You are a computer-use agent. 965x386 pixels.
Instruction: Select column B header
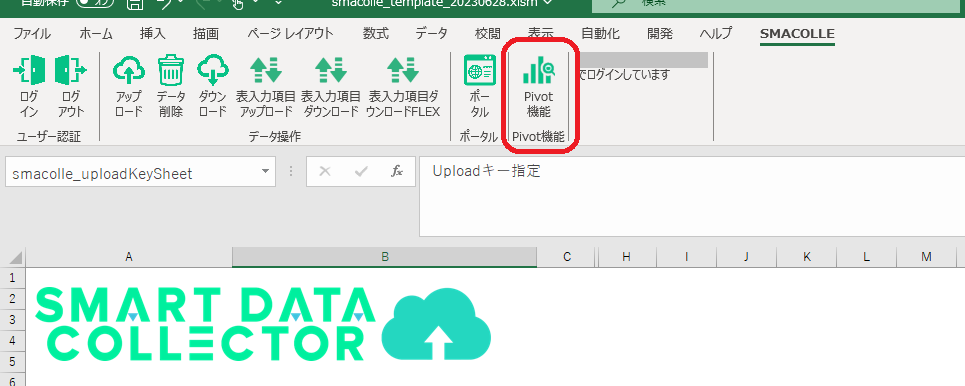click(385, 257)
